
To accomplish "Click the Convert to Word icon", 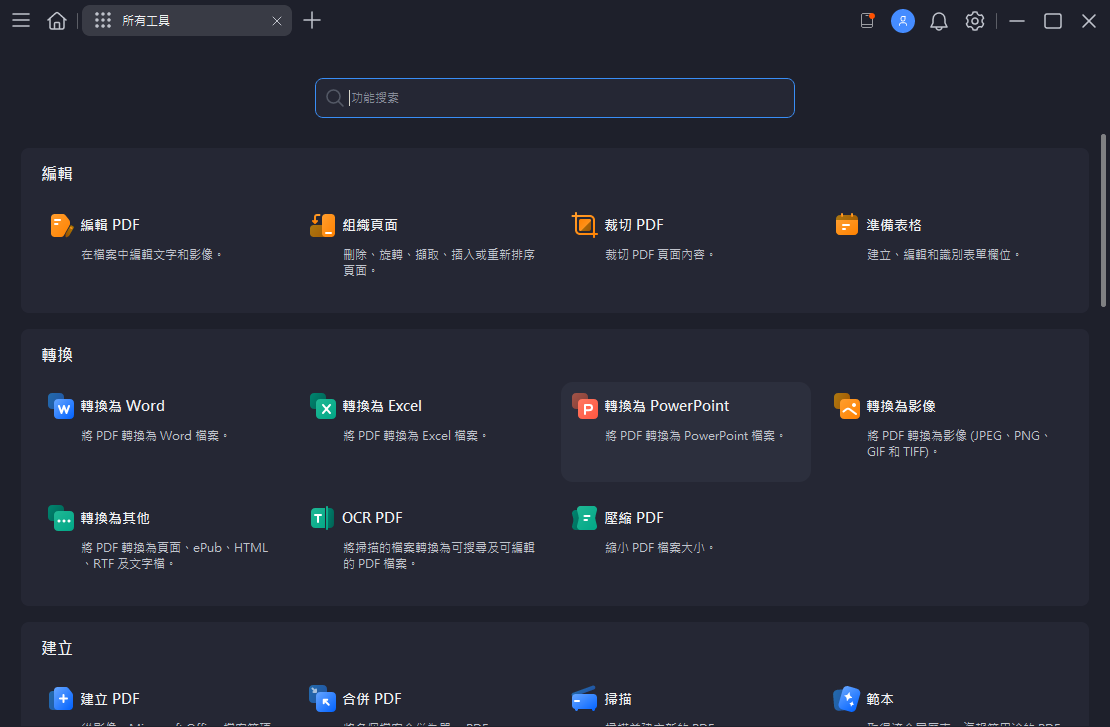I will pos(61,406).
